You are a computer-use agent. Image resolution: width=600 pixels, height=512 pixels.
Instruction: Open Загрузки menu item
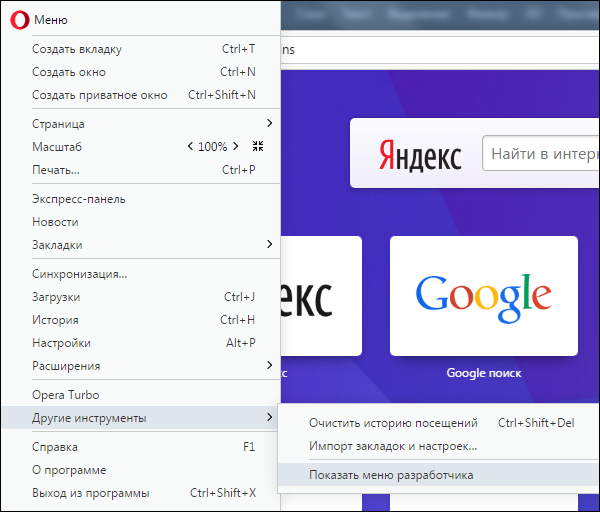point(57,297)
